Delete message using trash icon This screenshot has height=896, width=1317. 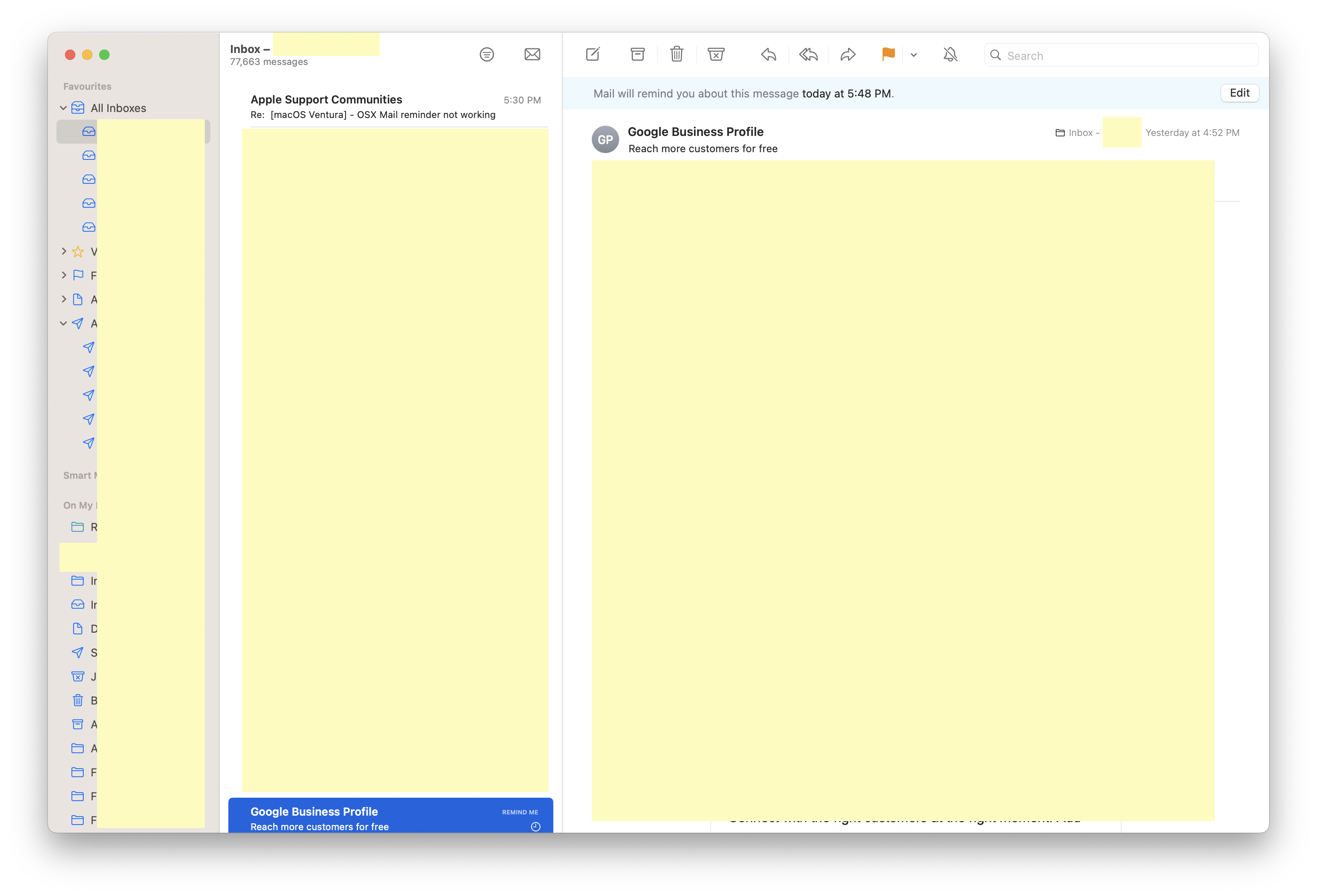(x=676, y=54)
